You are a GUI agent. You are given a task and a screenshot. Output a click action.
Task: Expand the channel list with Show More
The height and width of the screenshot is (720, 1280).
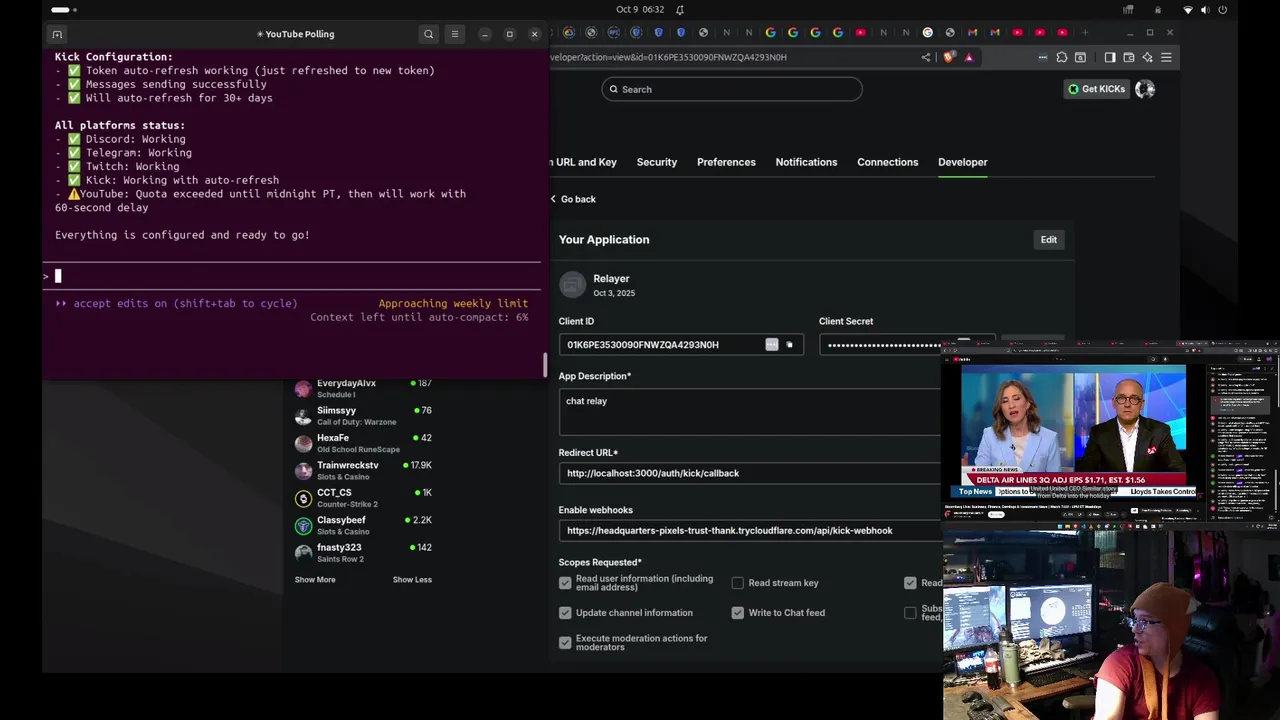[x=315, y=580]
